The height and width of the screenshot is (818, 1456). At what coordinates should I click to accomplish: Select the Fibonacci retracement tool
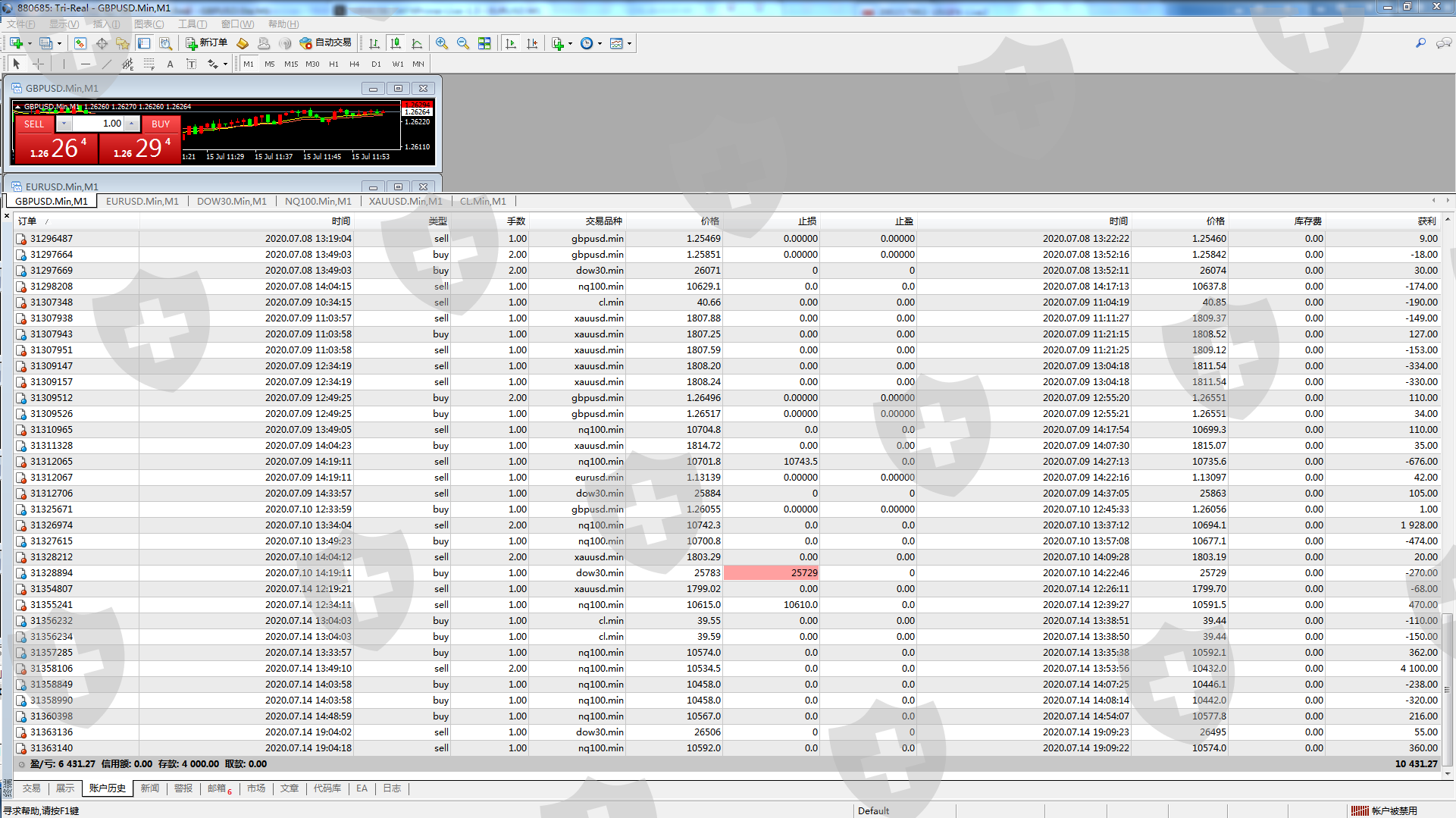(149, 64)
